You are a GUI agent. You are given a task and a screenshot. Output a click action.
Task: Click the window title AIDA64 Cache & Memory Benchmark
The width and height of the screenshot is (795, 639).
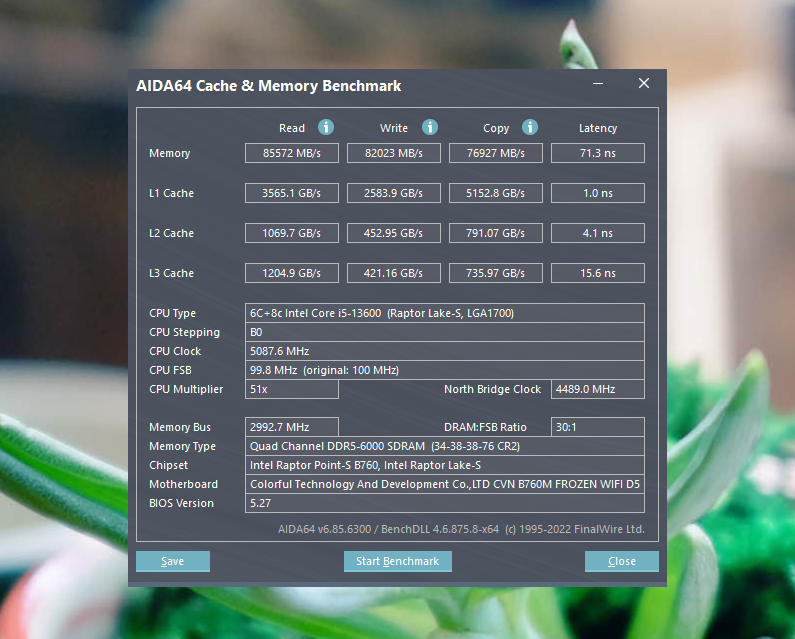click(268, 86)
